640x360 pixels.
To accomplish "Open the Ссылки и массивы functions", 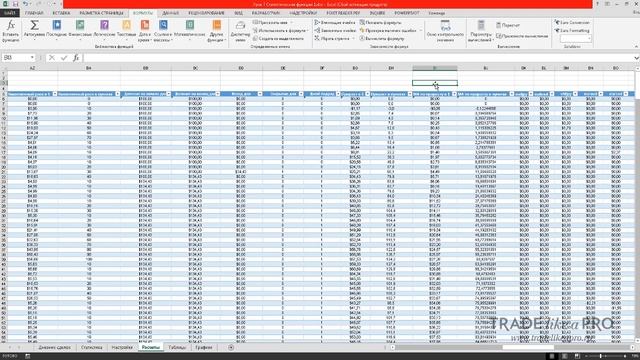I will click(x=163, y=31).
